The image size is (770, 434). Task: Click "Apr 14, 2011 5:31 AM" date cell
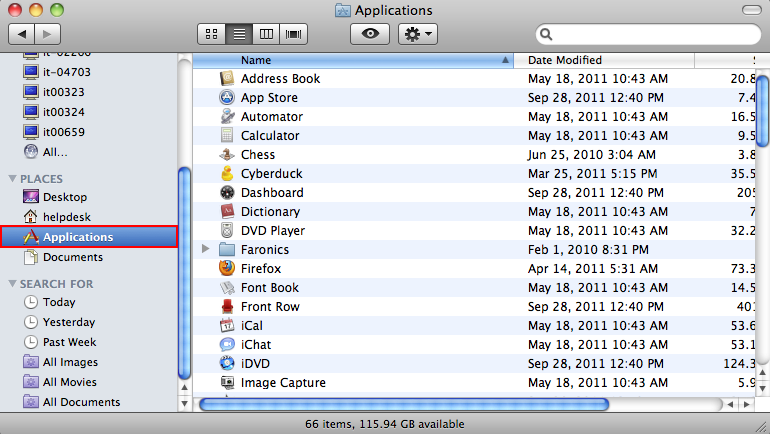593,269
